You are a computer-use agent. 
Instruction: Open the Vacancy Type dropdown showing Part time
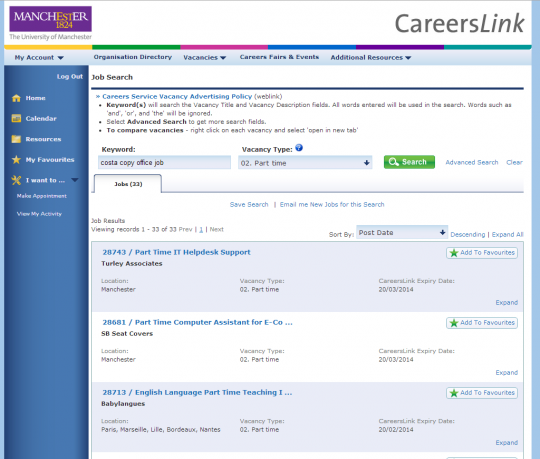point(305,163)
